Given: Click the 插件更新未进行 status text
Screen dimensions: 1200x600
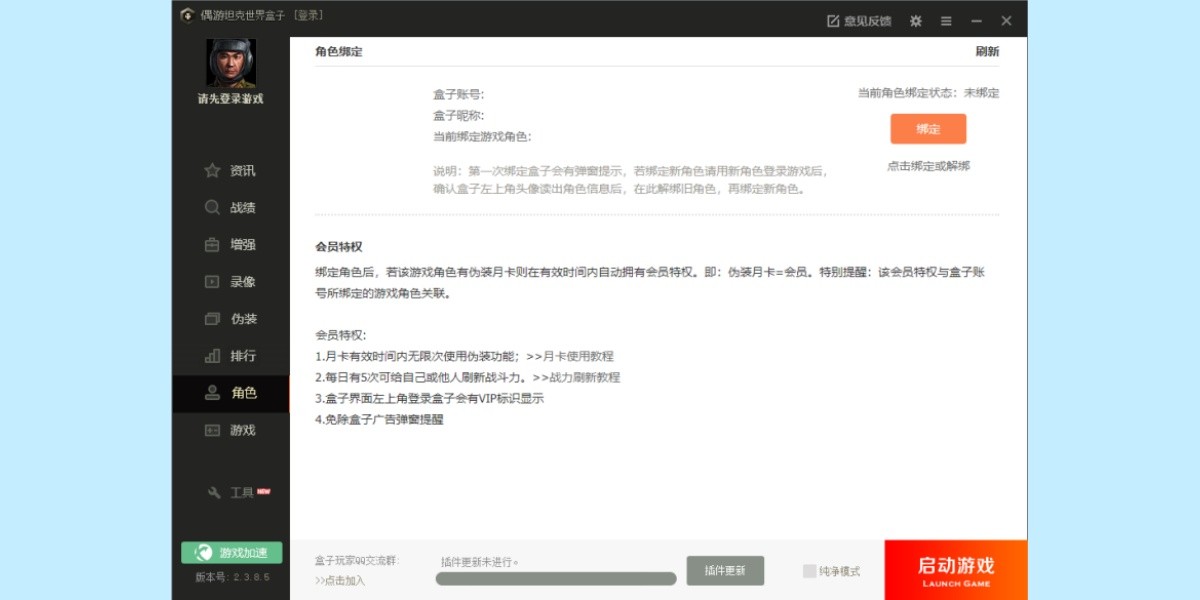Looking at the screenshot, I should (480, 562).
